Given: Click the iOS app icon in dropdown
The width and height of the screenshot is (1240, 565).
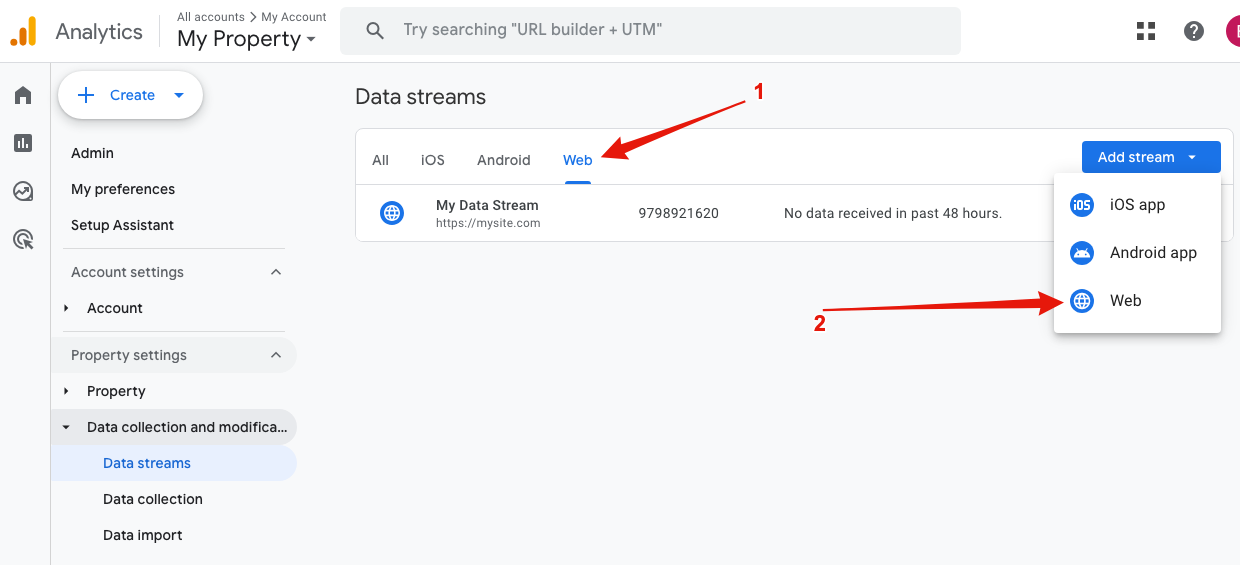Looking at the screenshot, I should (x=1082, y=205).
